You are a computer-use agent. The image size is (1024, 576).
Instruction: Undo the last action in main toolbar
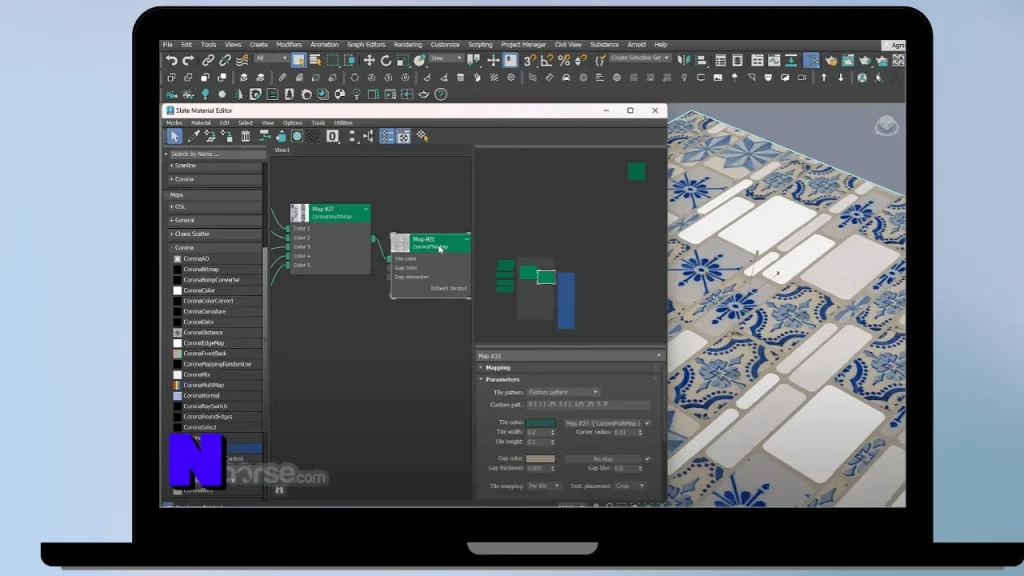coord(171,60)
